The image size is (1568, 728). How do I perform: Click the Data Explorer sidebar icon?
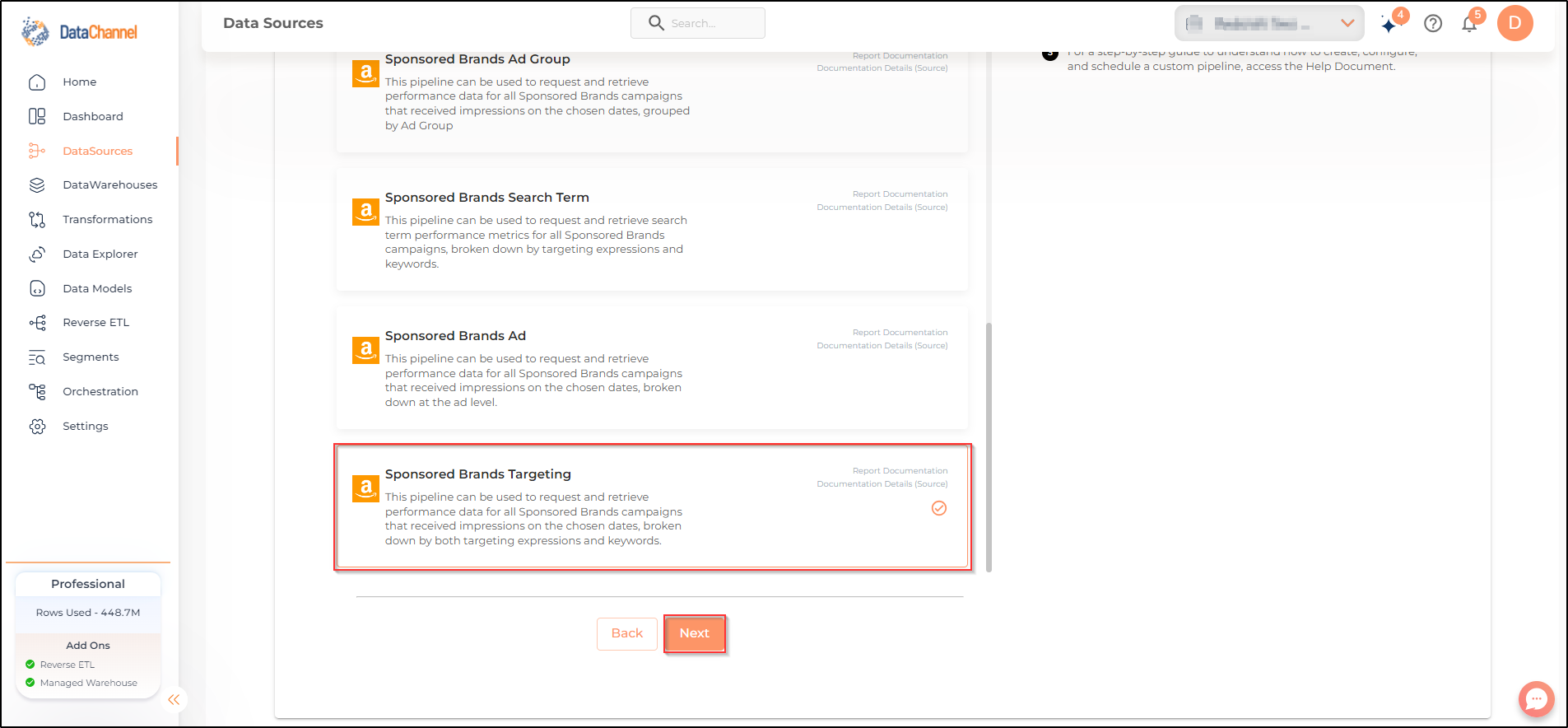tap(37, 254)
